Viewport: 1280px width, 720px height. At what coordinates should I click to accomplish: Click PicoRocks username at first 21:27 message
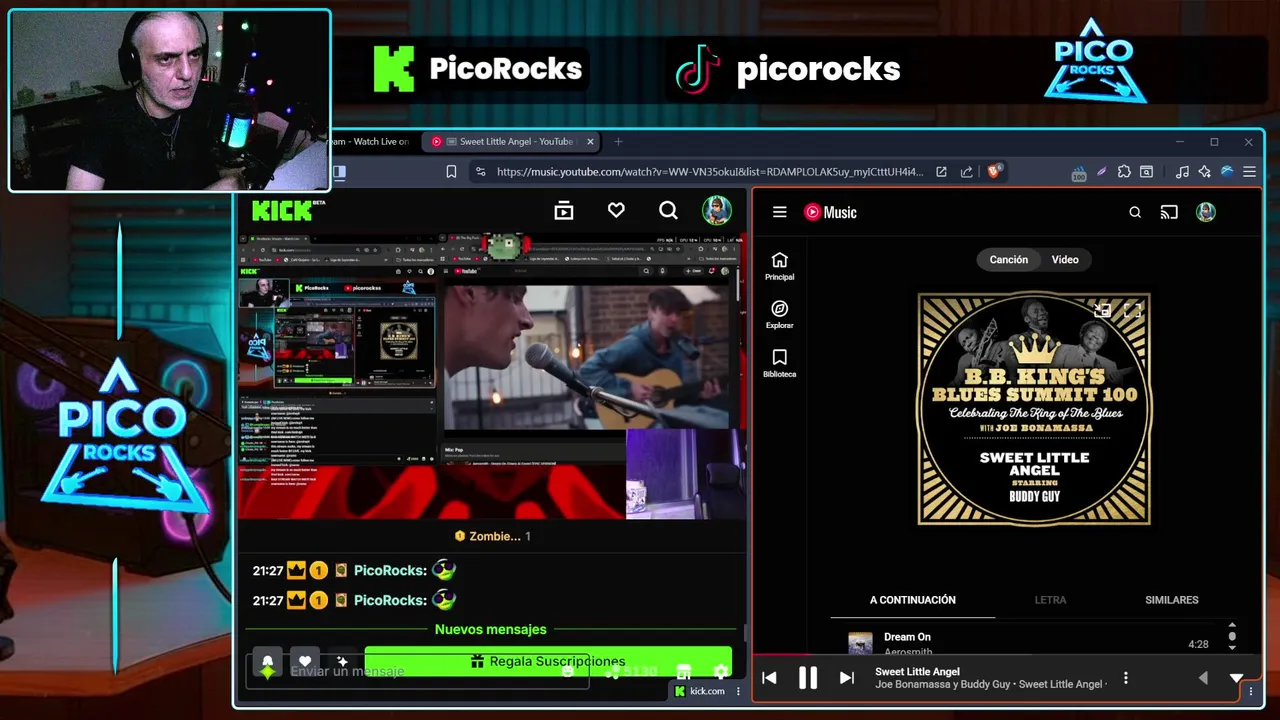390,570
